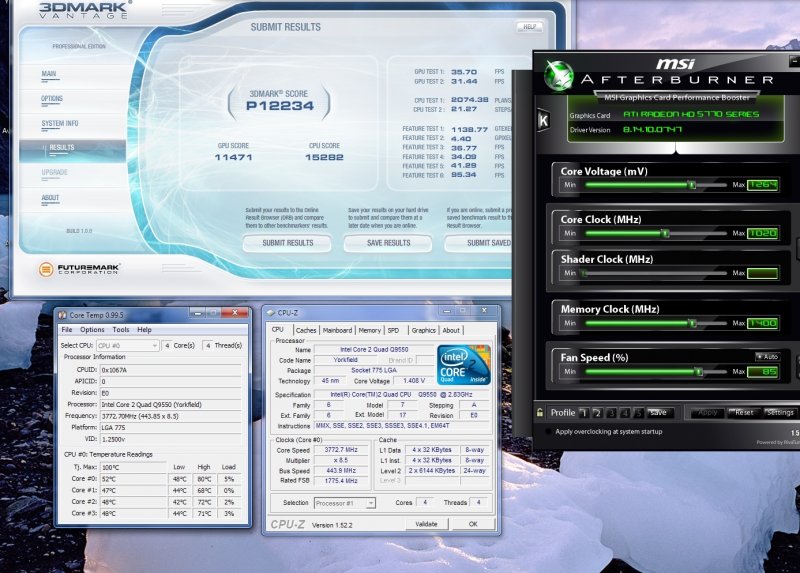800x573 pixels.
Task: Open the Processor #1 selection dropdown in CPU-Z
Action: (x=345, y=503)
